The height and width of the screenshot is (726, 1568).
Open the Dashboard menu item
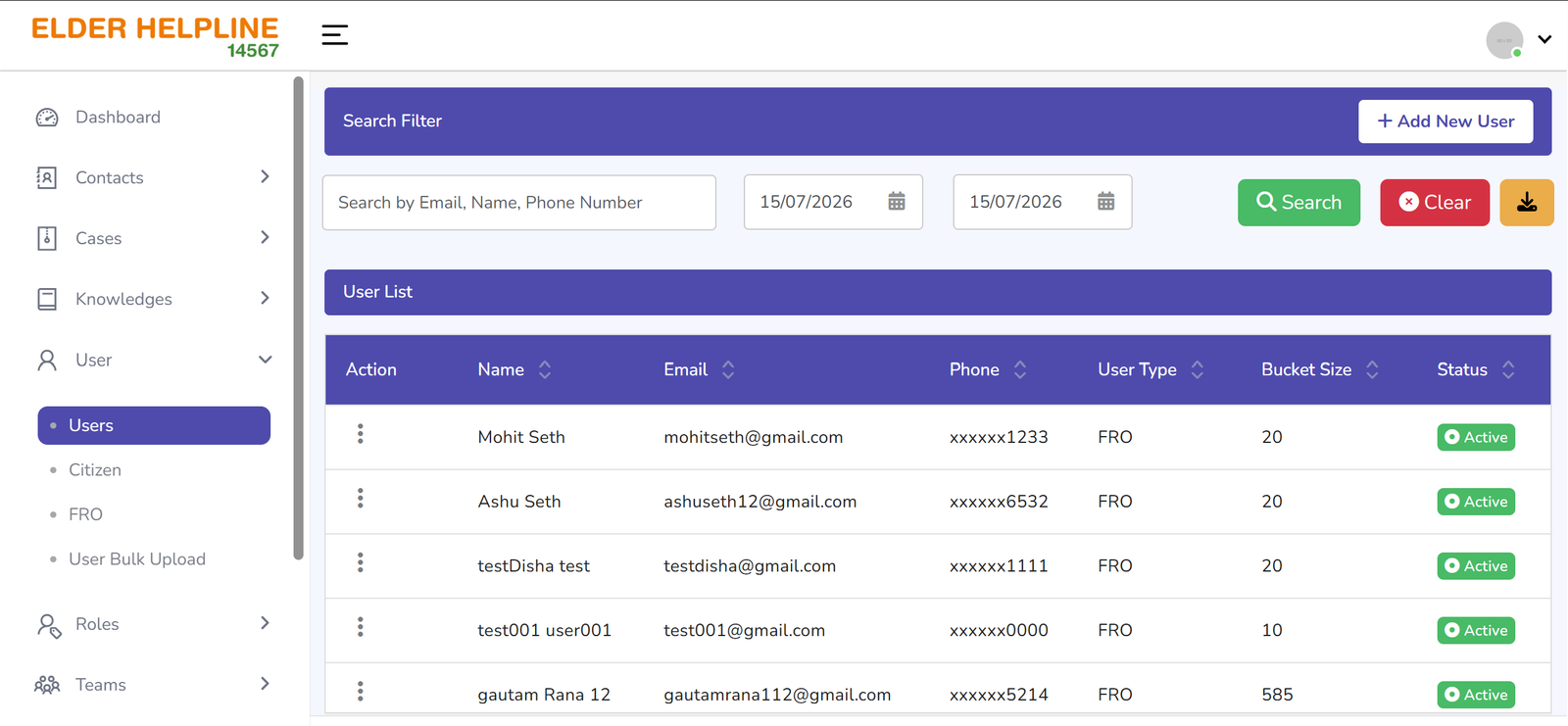point(118,118)
